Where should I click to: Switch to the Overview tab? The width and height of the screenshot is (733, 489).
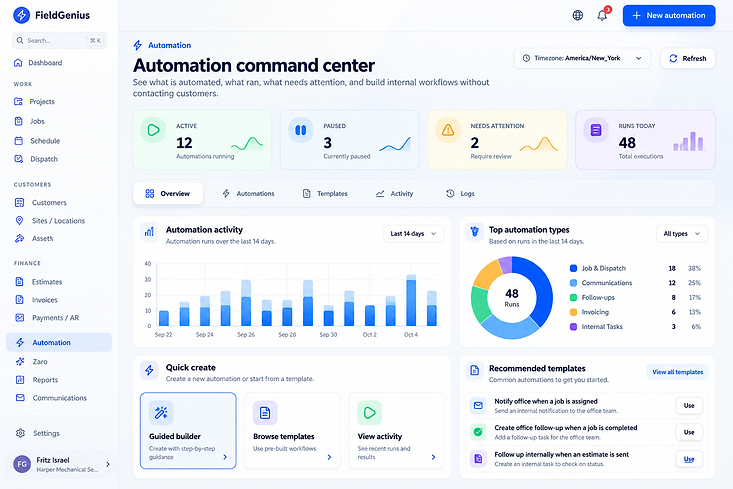168,194
